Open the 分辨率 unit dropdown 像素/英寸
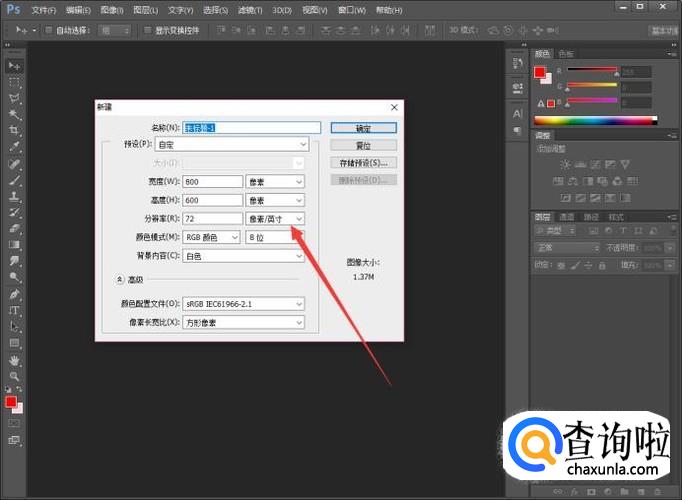Image resolution: width=682 pixels, height=500 pixels. 275,218
